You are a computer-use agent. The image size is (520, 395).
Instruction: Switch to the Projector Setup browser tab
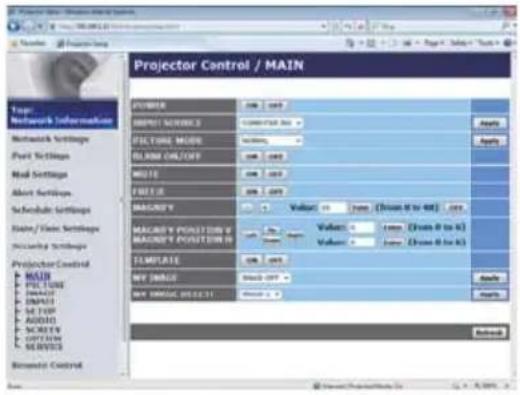click(83, 43)
